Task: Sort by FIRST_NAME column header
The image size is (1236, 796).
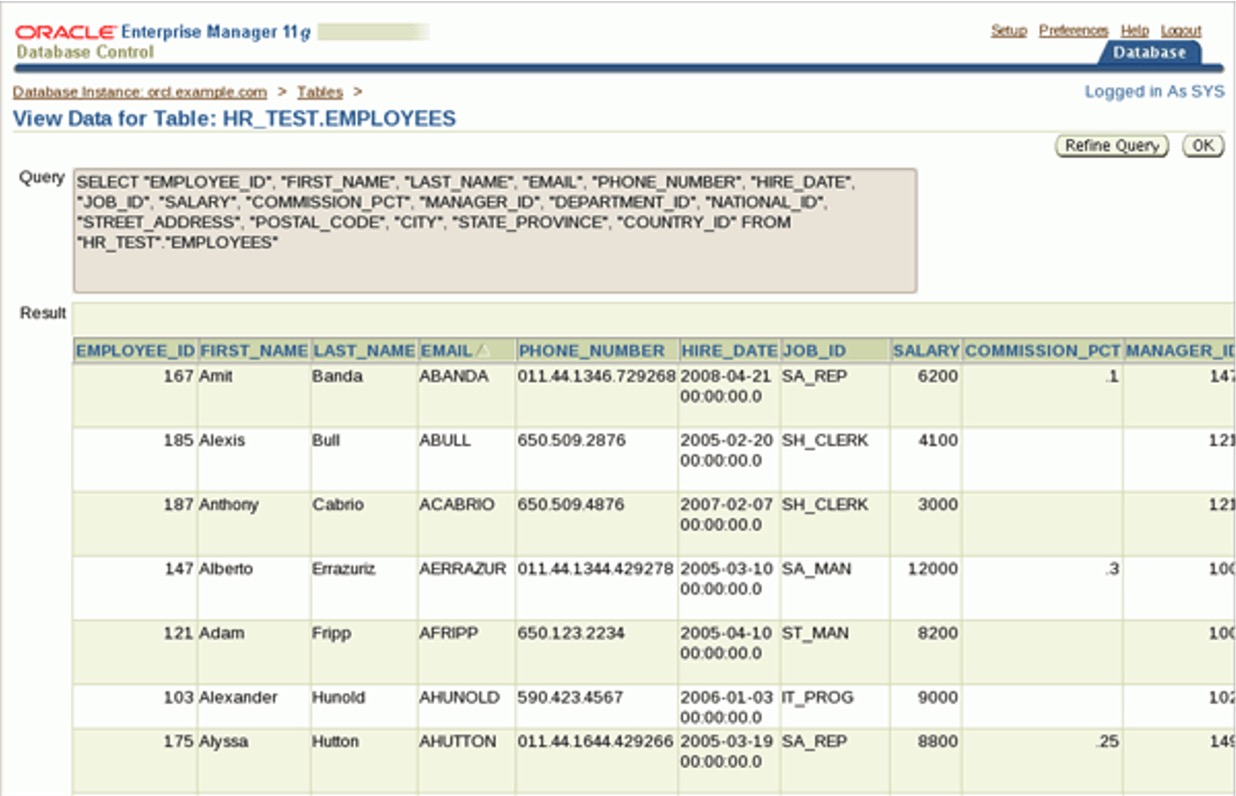Action: tap(254, 351)
